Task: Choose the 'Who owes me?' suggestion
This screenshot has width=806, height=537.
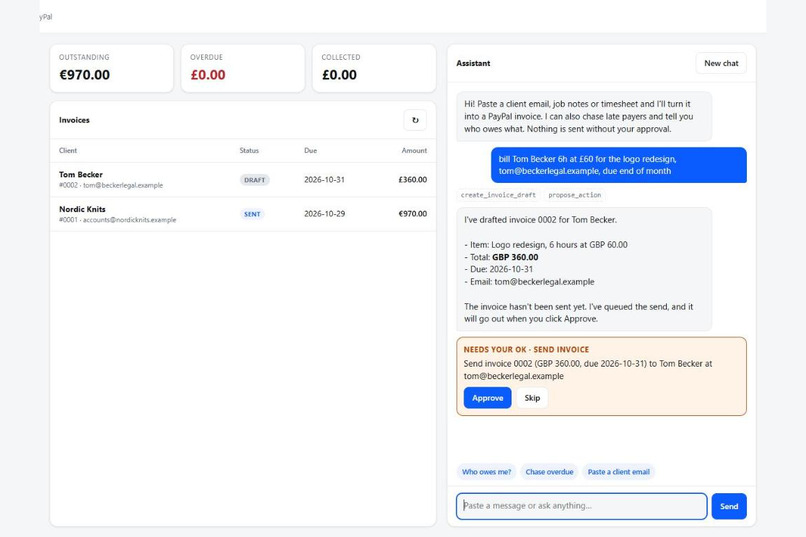Action: (486, 472)
